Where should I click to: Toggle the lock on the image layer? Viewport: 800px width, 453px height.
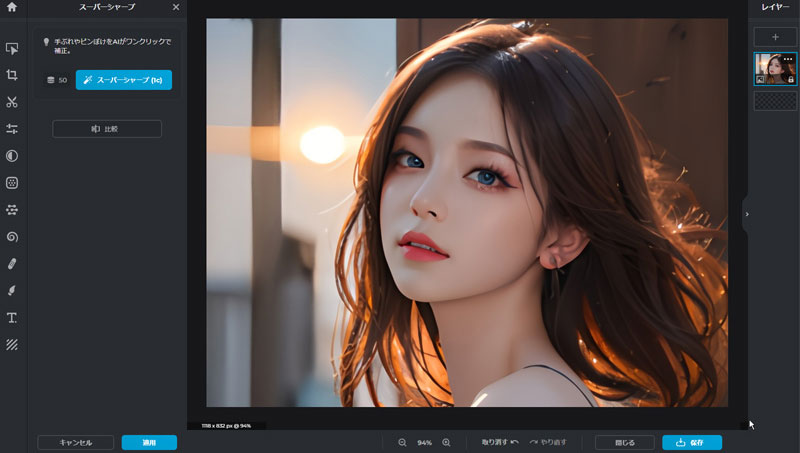coord(790,79)
